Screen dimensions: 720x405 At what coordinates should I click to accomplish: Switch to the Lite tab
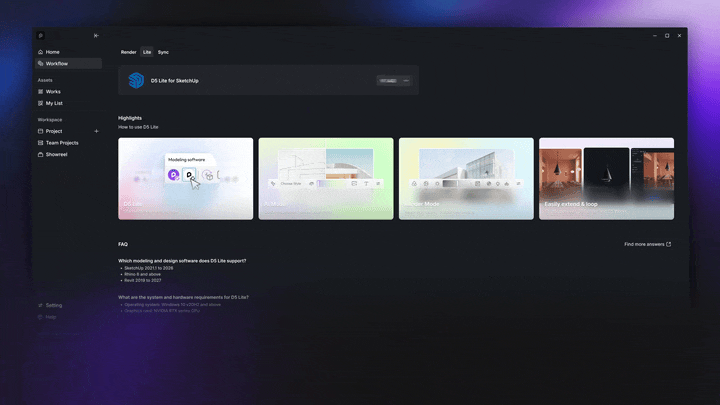point(147,52)
